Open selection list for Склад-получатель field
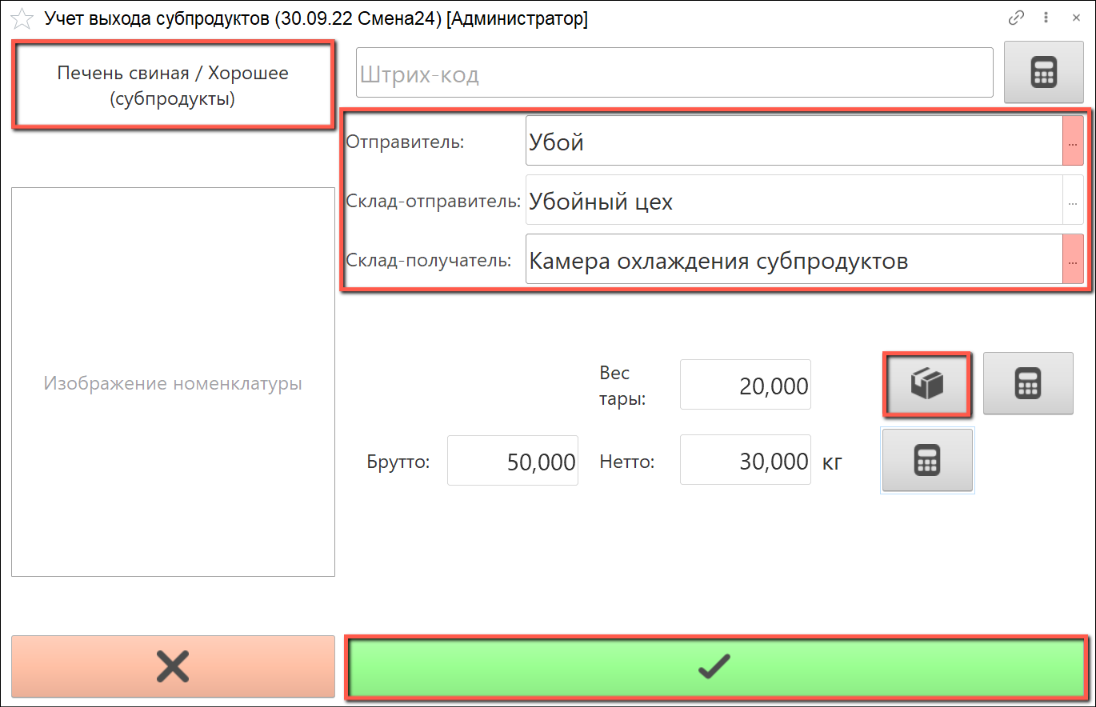 [x=1073, y=261]
